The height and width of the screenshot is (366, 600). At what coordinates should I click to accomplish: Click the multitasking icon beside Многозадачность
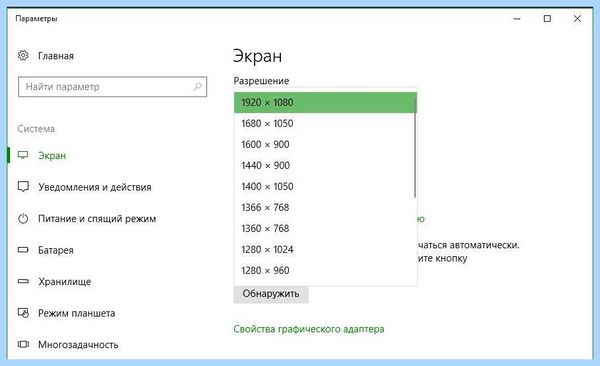[x=23, y=344]
